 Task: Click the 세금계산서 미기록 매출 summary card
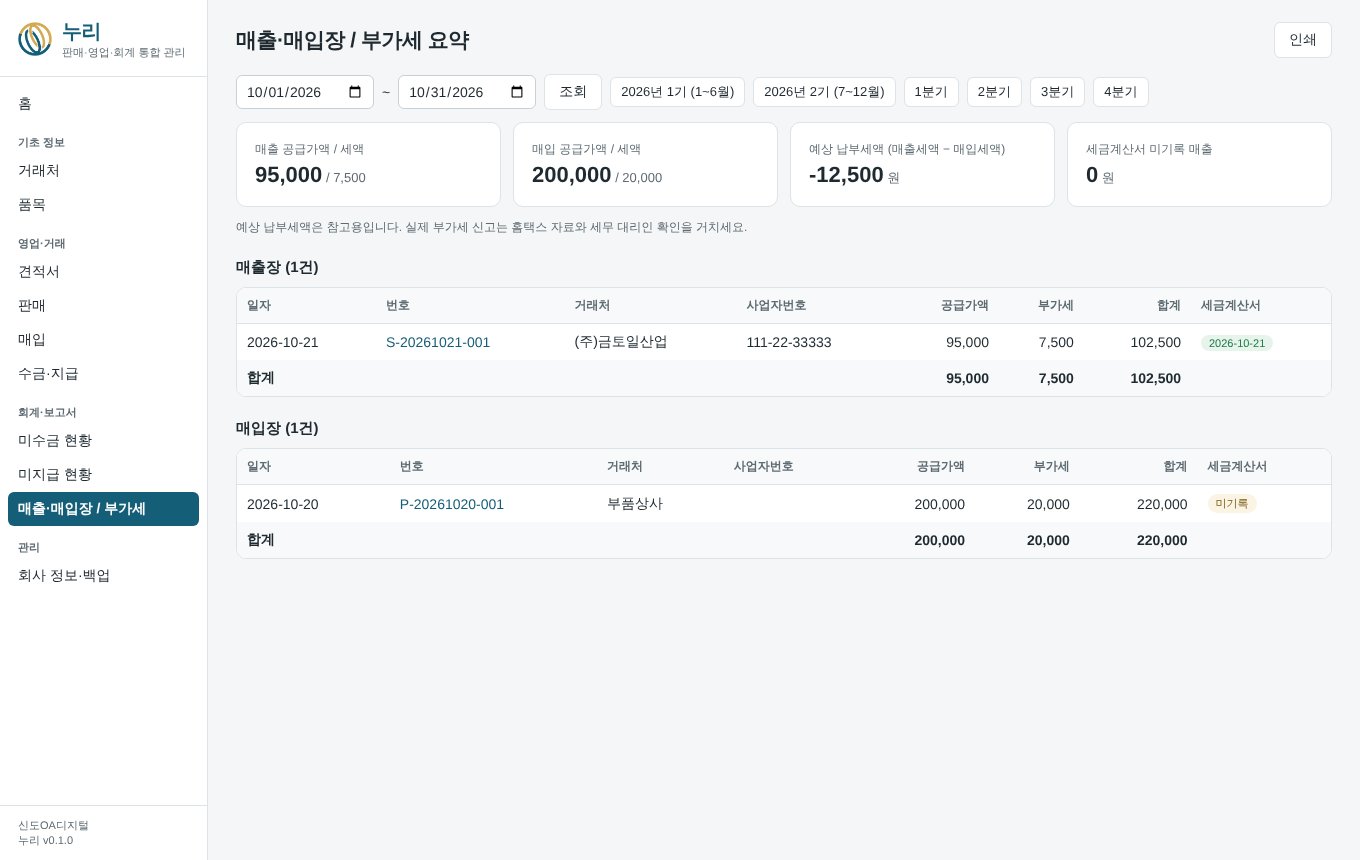(1199, 165)
